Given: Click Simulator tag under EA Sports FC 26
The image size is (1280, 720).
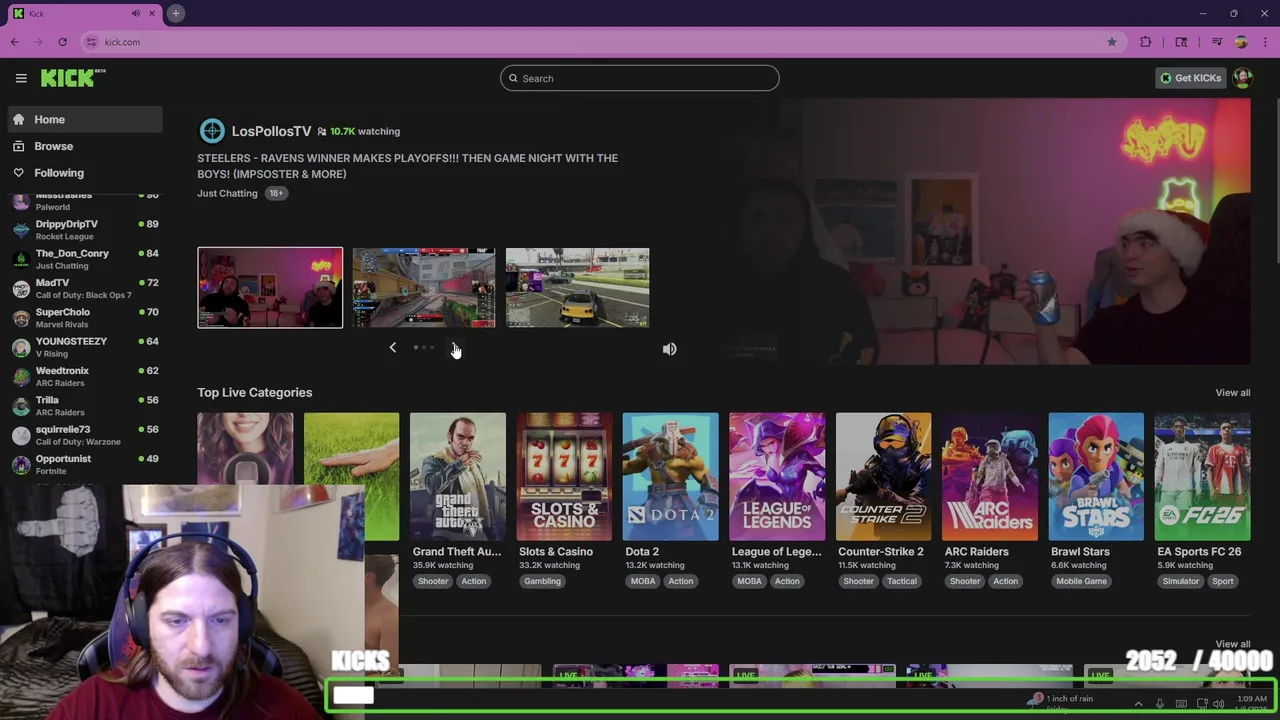Looking at the screenshot, I should pos(1180,581).
